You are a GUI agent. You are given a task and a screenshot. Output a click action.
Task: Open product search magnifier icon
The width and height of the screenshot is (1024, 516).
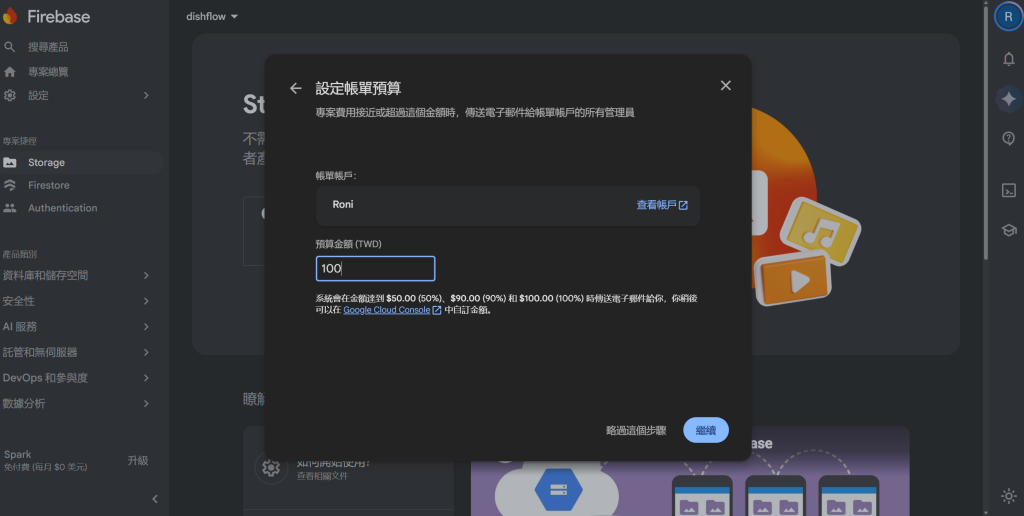tap(10, 47)
